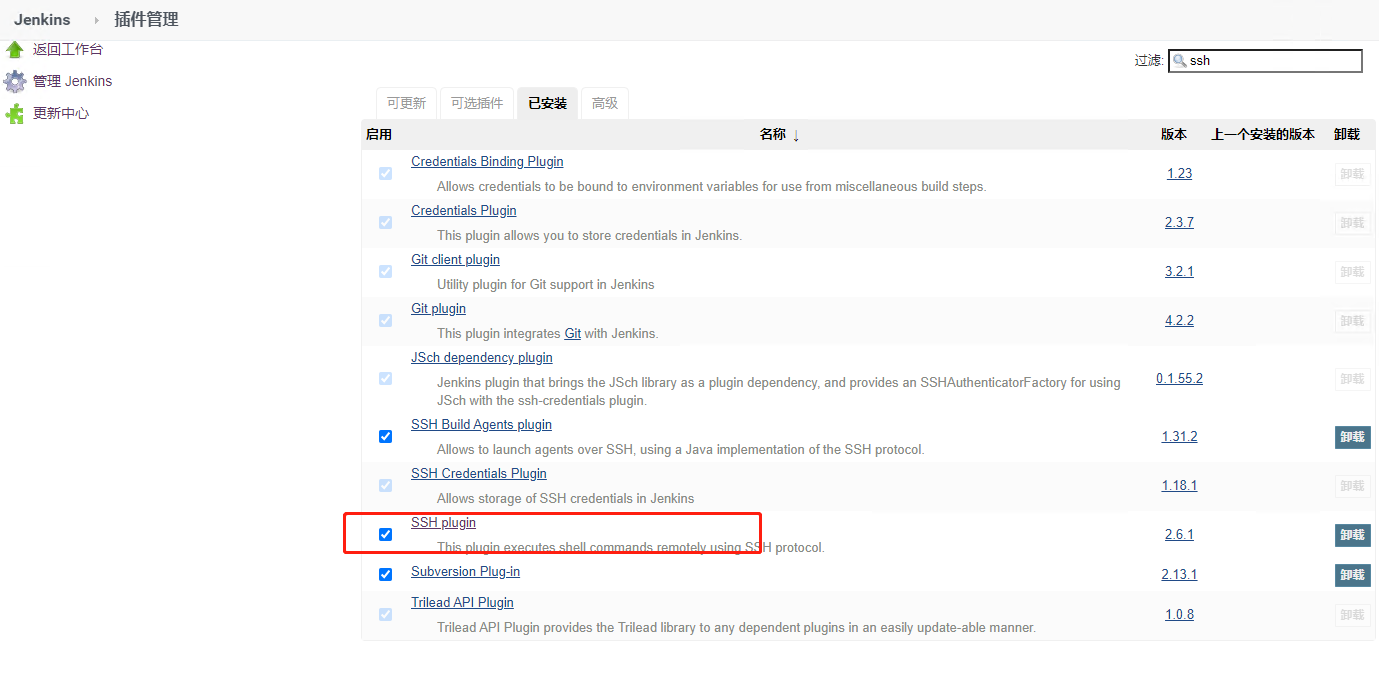Click version 4.2.2 link
Screen dimensions: 1379x677
pyautogui.click(x=1179, y=320)
